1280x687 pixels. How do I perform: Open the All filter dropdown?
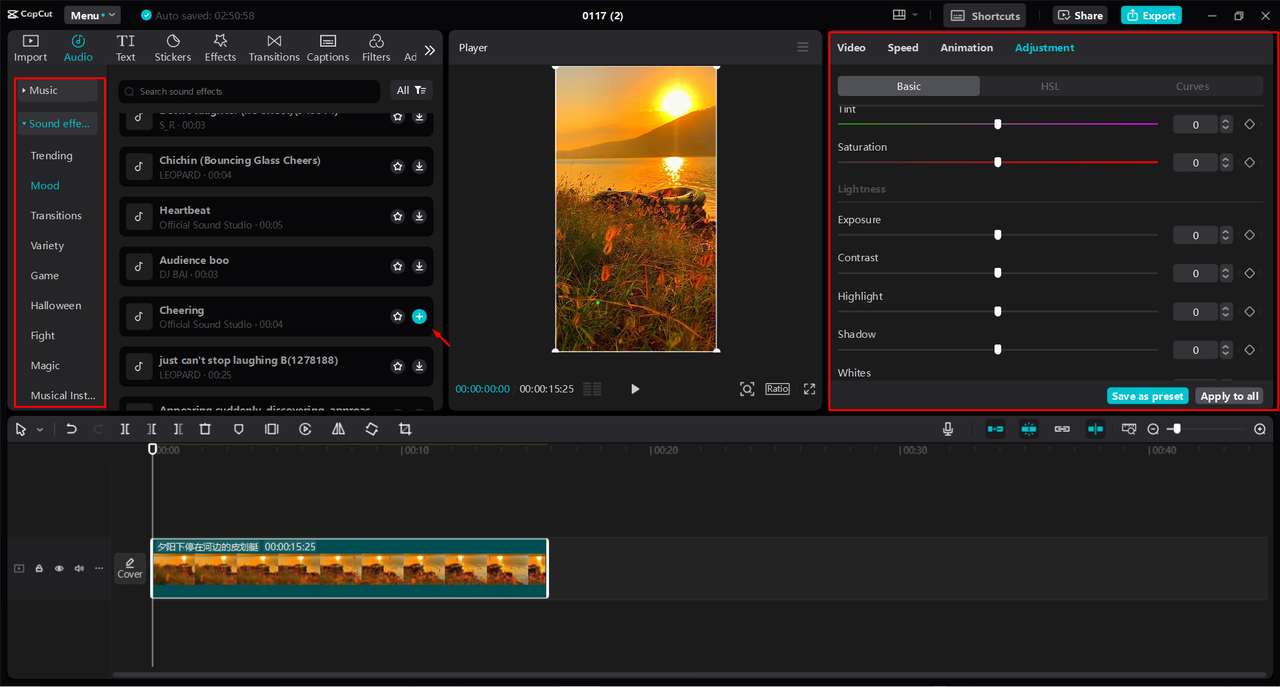coord(412,90)
